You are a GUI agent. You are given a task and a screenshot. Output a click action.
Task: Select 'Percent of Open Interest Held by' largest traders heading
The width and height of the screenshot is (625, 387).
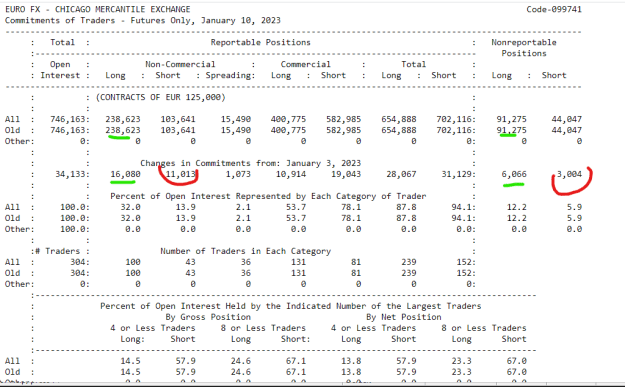click(x=291, y=306)
